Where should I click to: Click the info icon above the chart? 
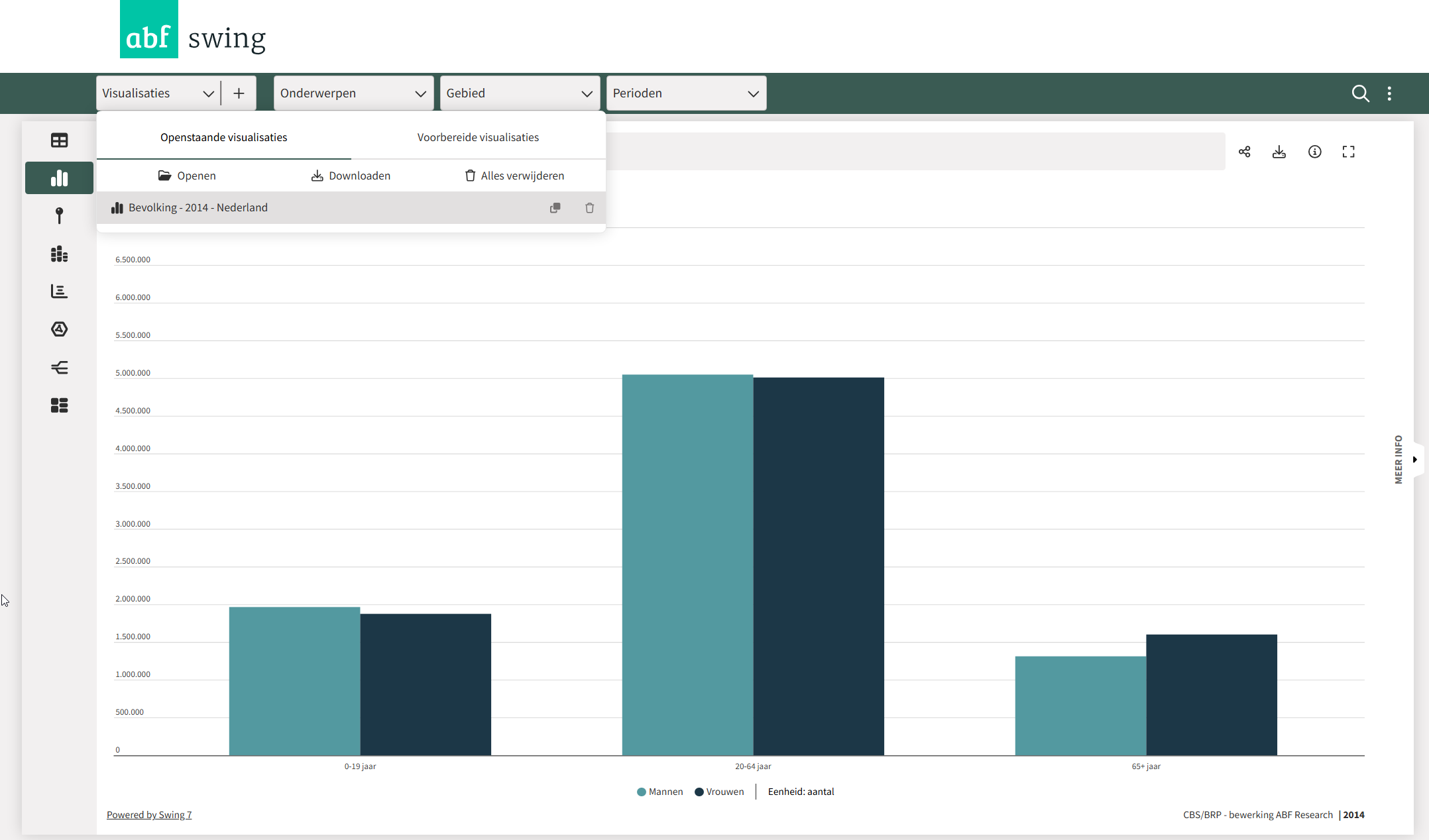coord(1314,152)
